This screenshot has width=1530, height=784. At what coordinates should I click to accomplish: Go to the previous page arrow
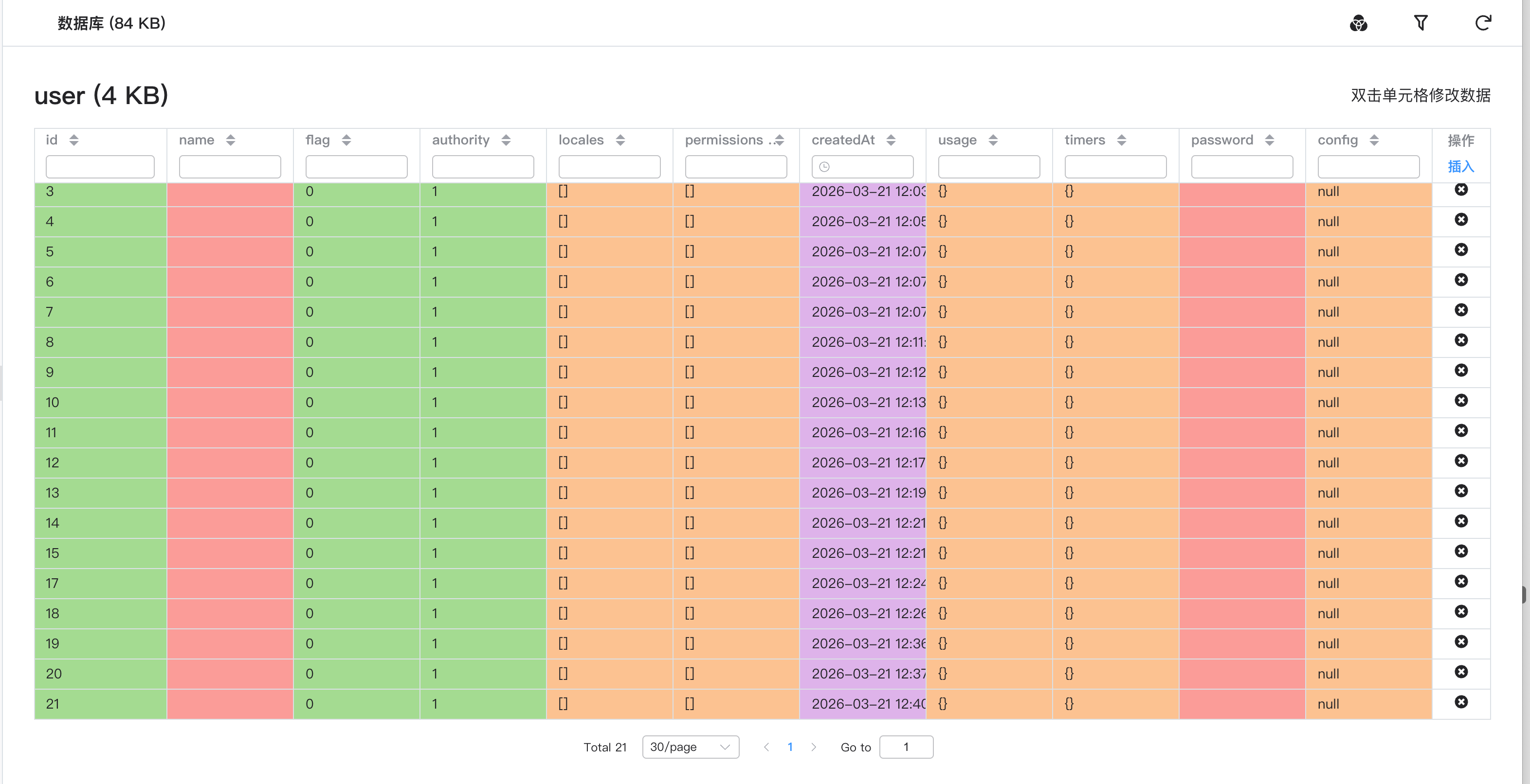(766, 747)
